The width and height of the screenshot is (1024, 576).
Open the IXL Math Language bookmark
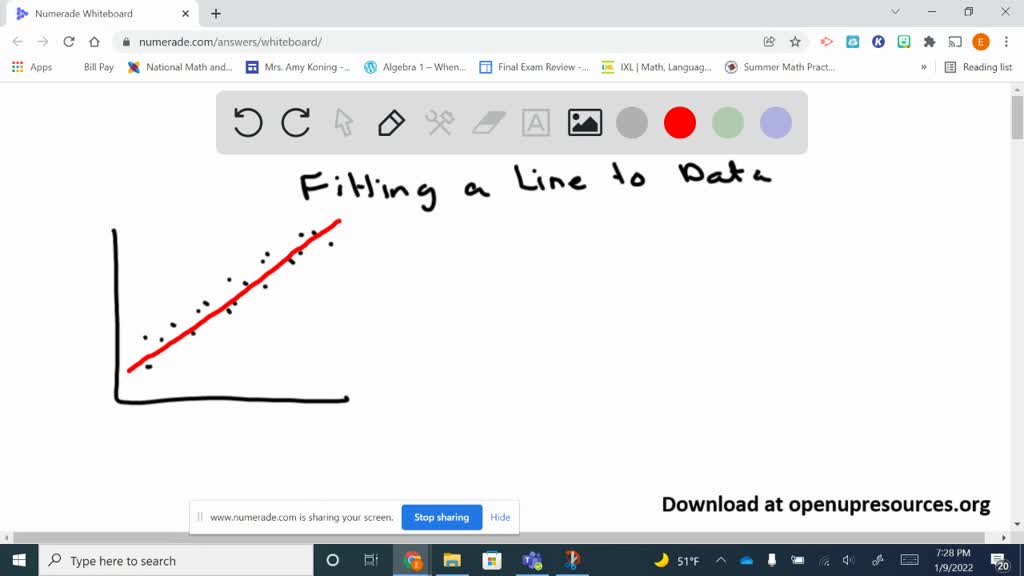click(x=651, y=66)
